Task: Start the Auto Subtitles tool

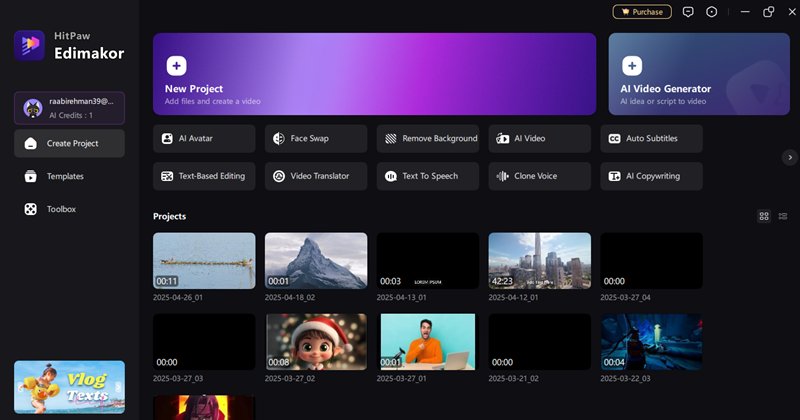Action: [x=652, y=138]
